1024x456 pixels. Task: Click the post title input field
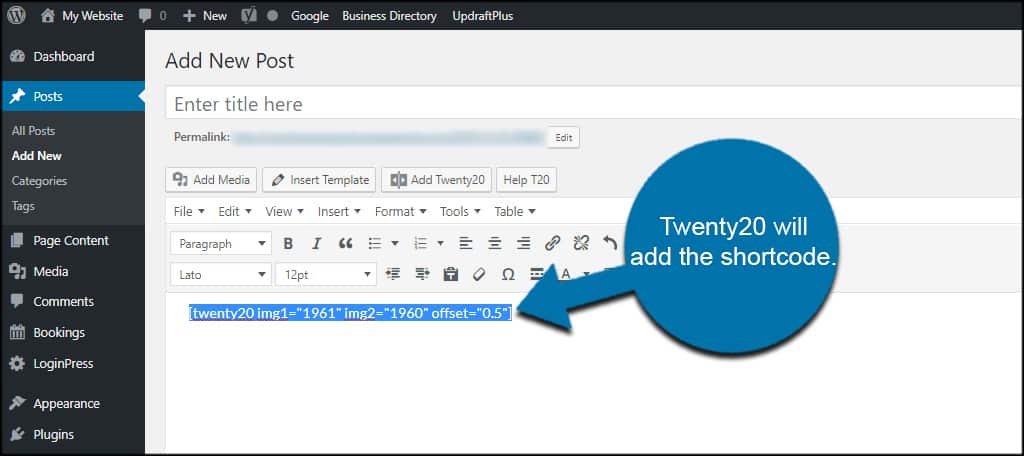pyautogui.click(x=590, y=104)
